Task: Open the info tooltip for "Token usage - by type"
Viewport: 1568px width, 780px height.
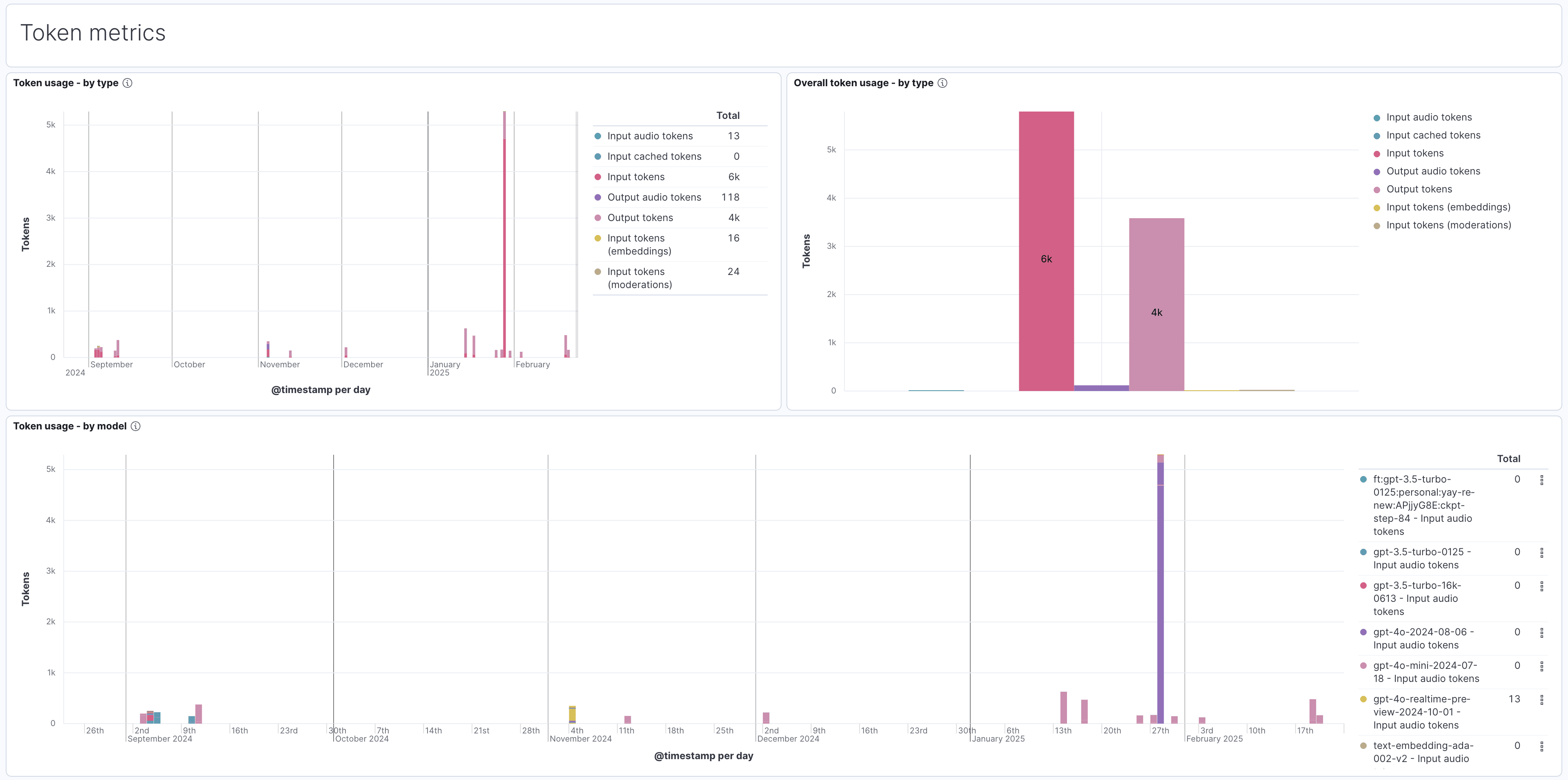Action: point(127,83)
